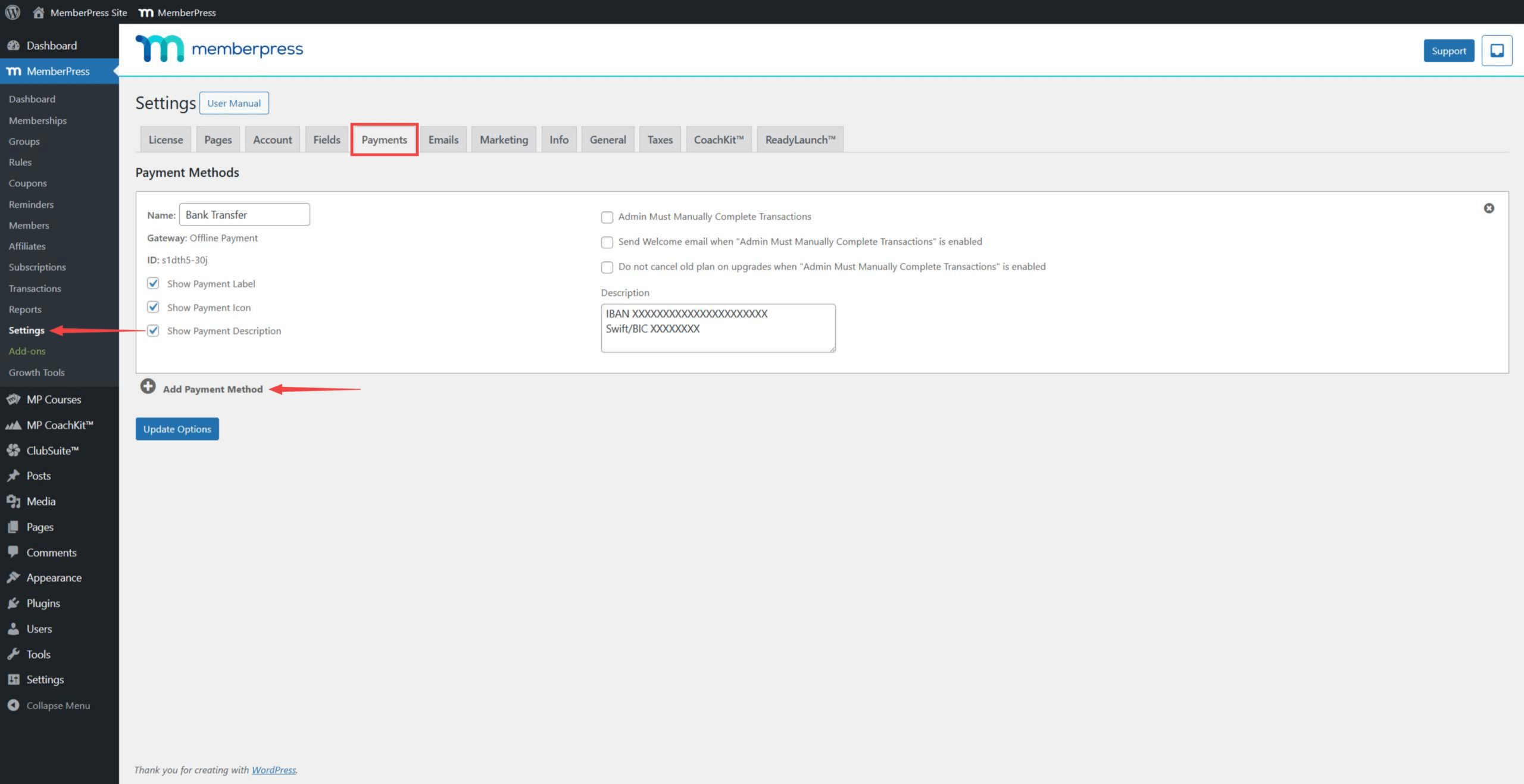
Task: Expand Add Payment Method with the plus icon
Action: click(147, 386)
